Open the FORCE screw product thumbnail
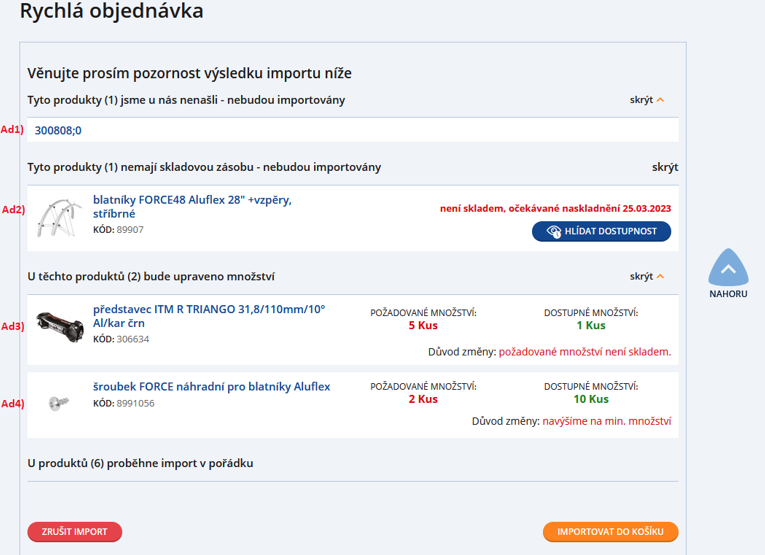The width and height of the screenshot is (765, 555). tap(59, 402)
